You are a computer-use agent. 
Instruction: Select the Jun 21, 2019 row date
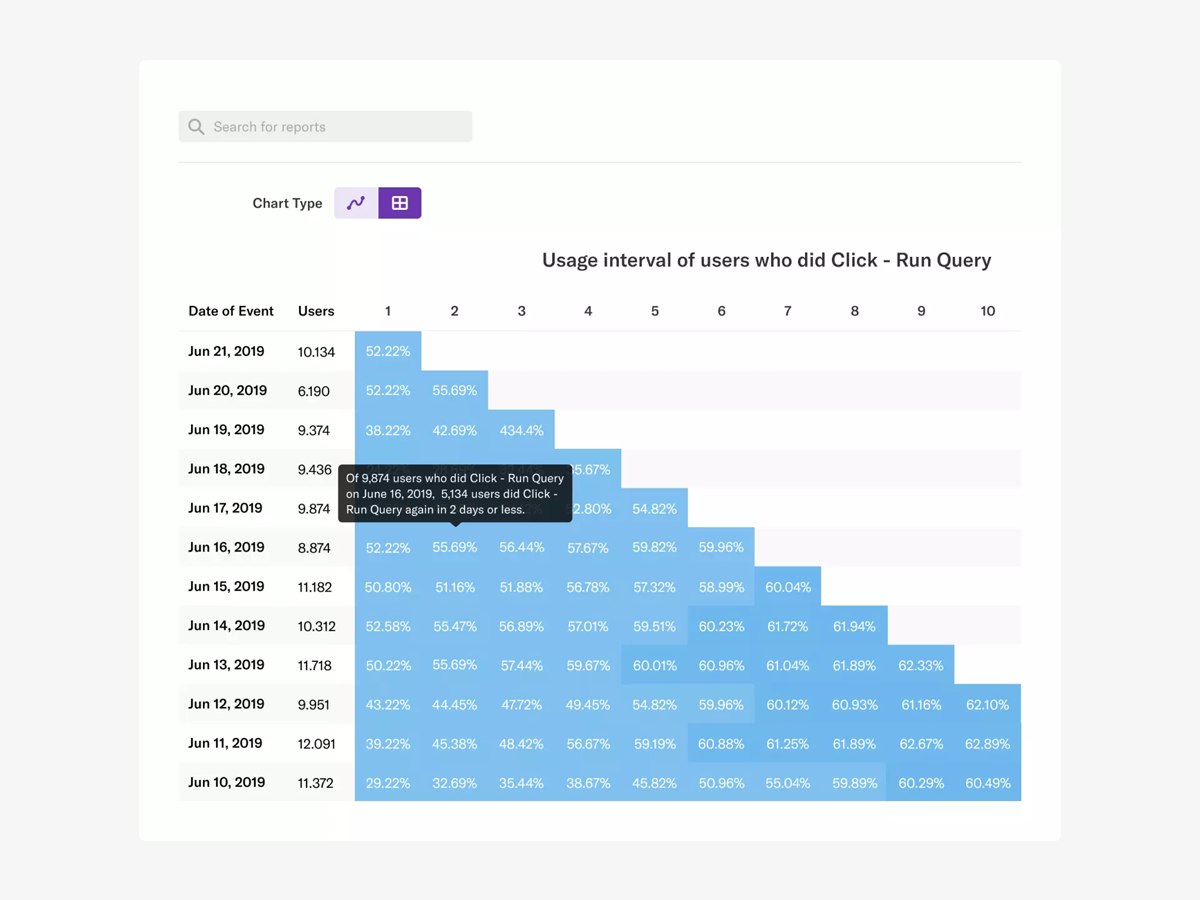pos(226,351)
